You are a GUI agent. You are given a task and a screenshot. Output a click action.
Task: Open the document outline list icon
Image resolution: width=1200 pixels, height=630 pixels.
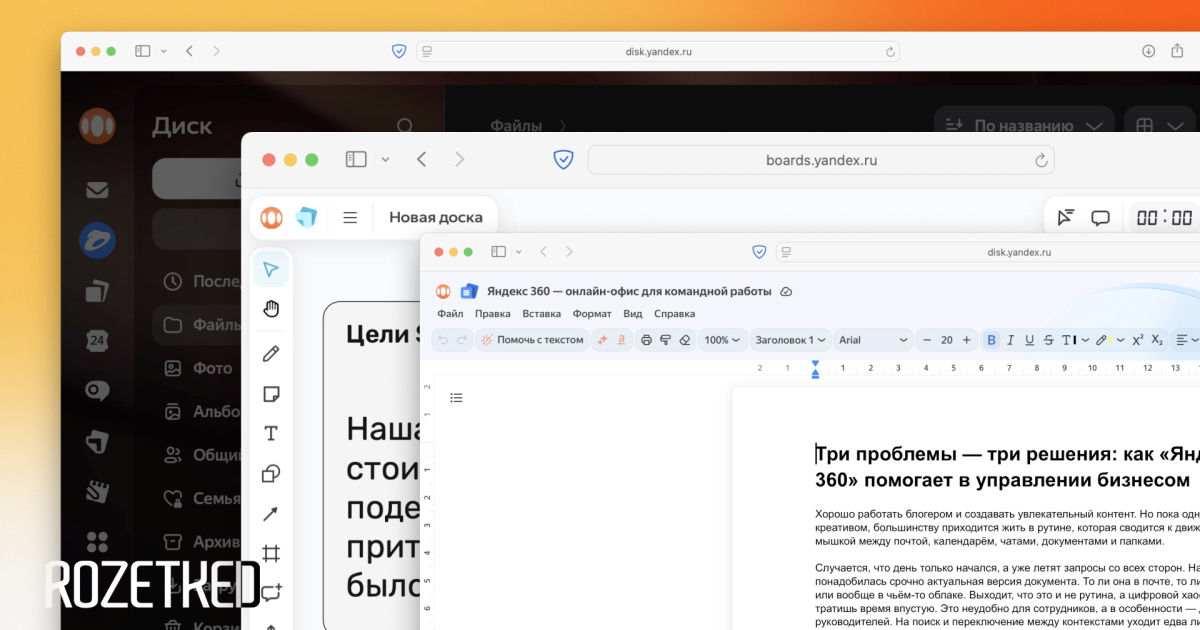click(456, 398)
